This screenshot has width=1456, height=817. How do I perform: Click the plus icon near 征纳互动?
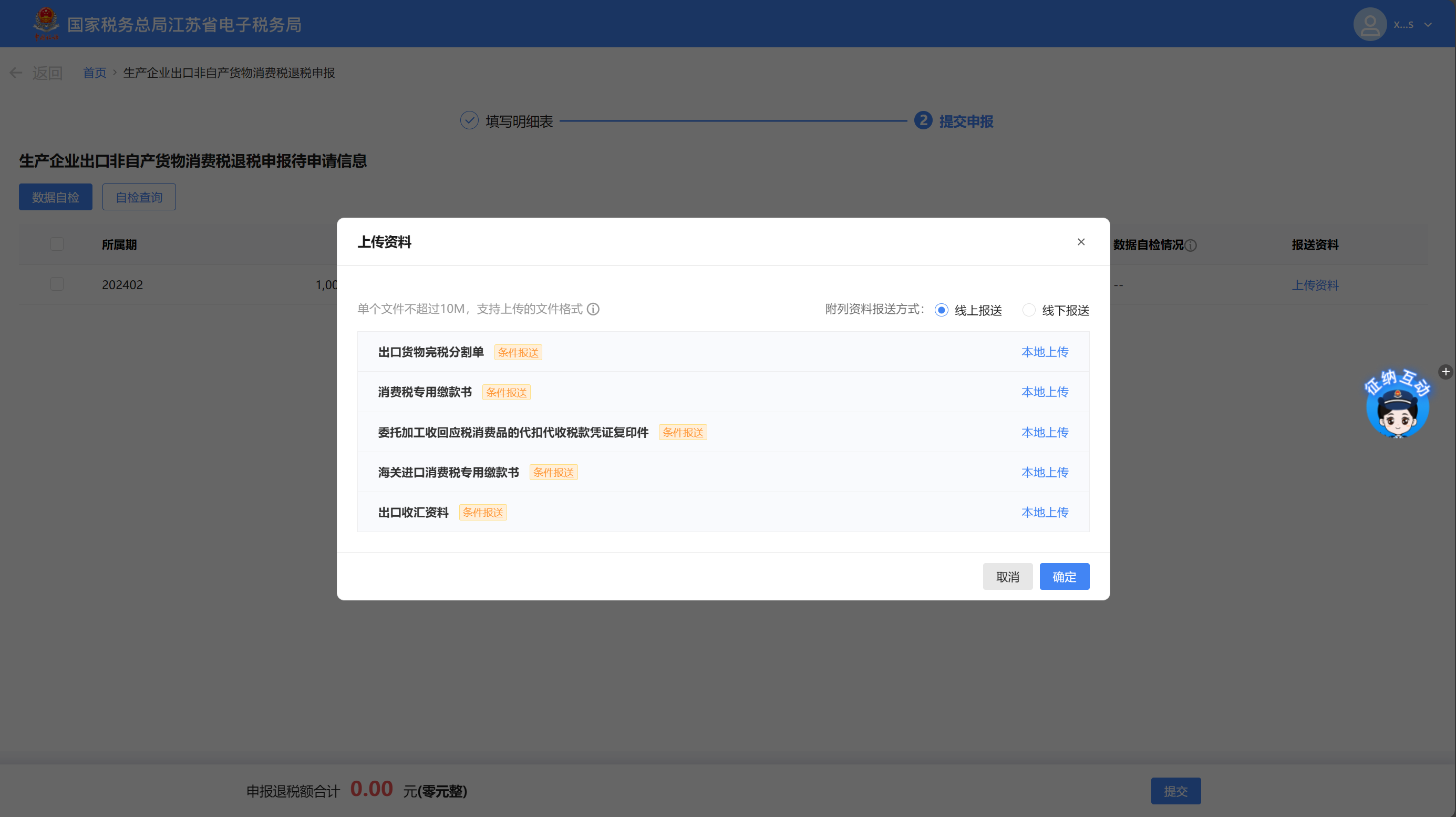coord(1445,372)
